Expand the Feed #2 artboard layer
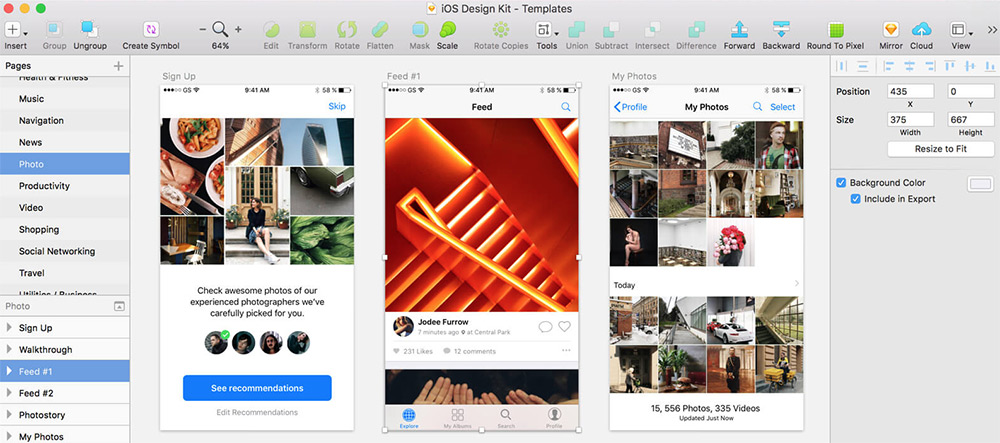The image size is (1000, 443). 9,393
